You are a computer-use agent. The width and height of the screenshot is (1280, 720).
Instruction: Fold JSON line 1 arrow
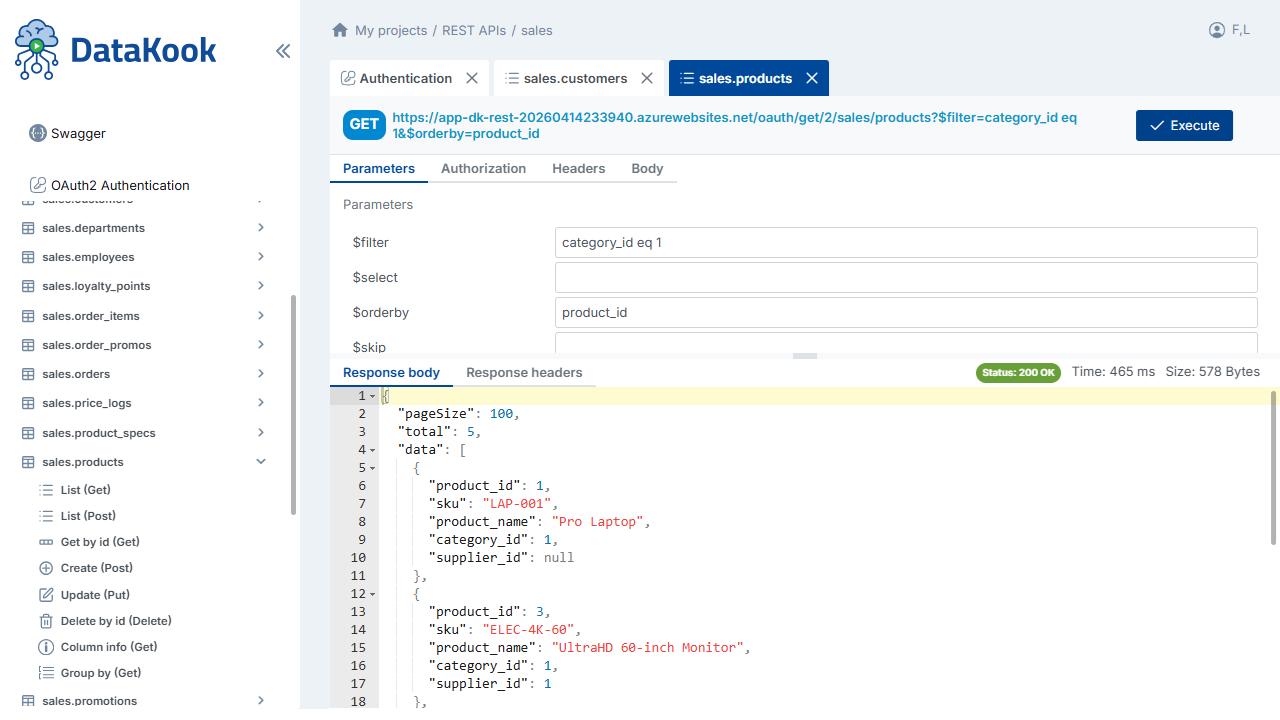click(x=373, y=396)
